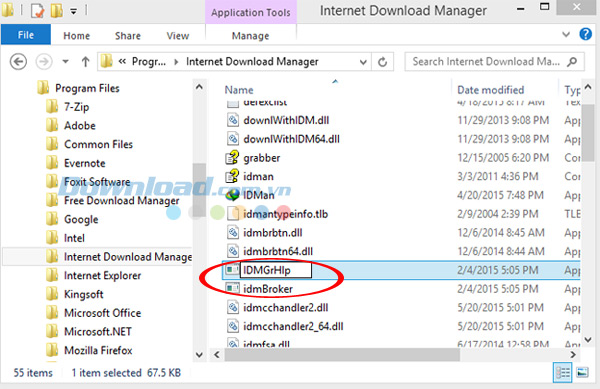Screen dimensions: 600x389
Task: Switch to the Home ribbon tab
Action: point(77,36)
